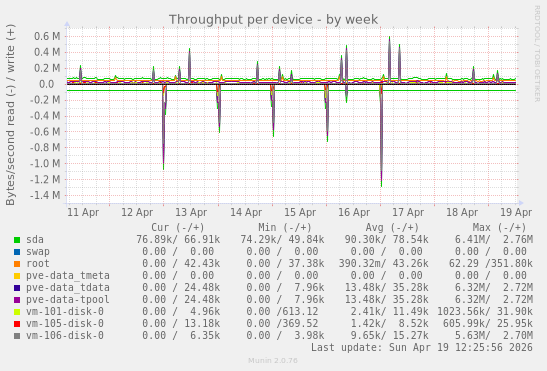Image resolution: width=547 pixels, height=371 pixels.
Task: Select the 'pve-data_tdata' legend label
Action: [x=68, y=288]
